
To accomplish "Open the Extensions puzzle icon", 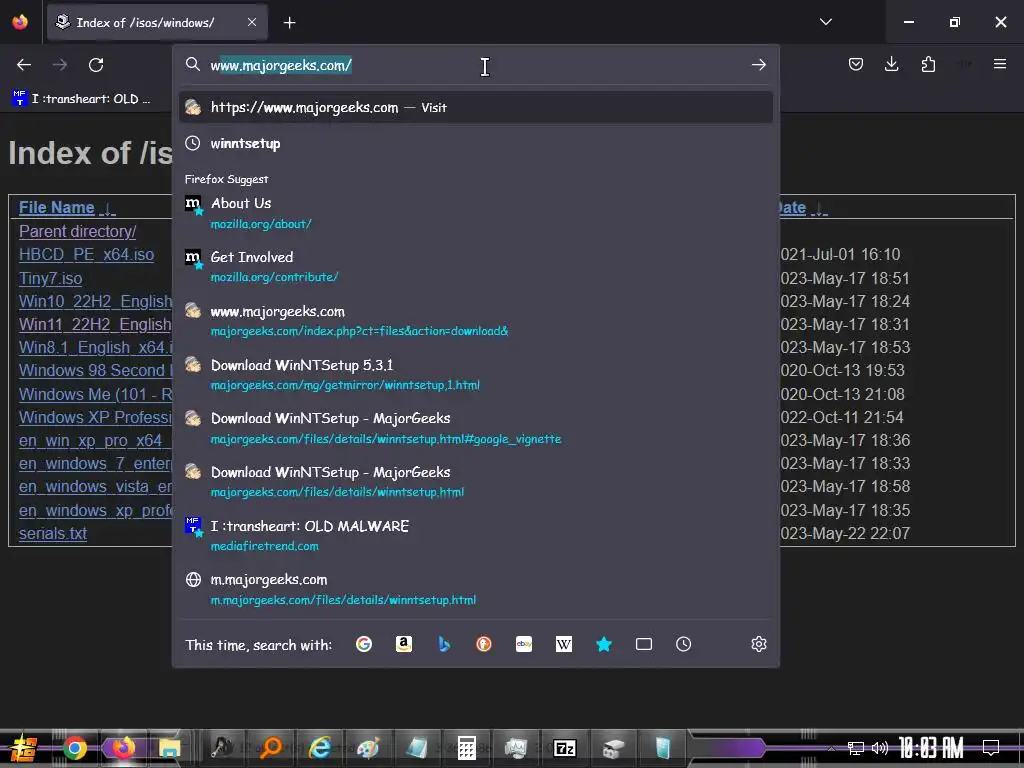I will click(928, 64).
